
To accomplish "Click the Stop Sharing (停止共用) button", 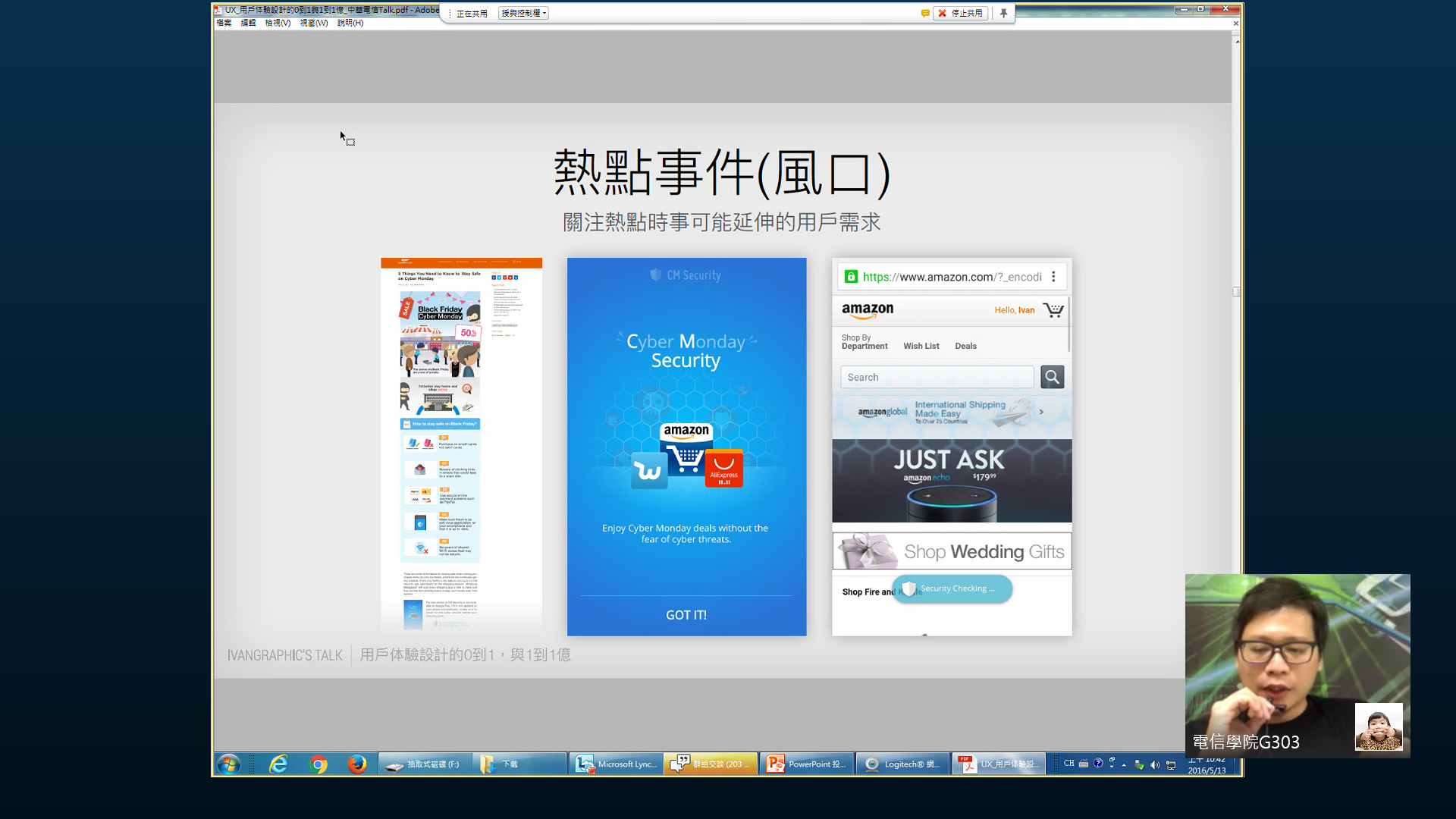I will point(960,13).
